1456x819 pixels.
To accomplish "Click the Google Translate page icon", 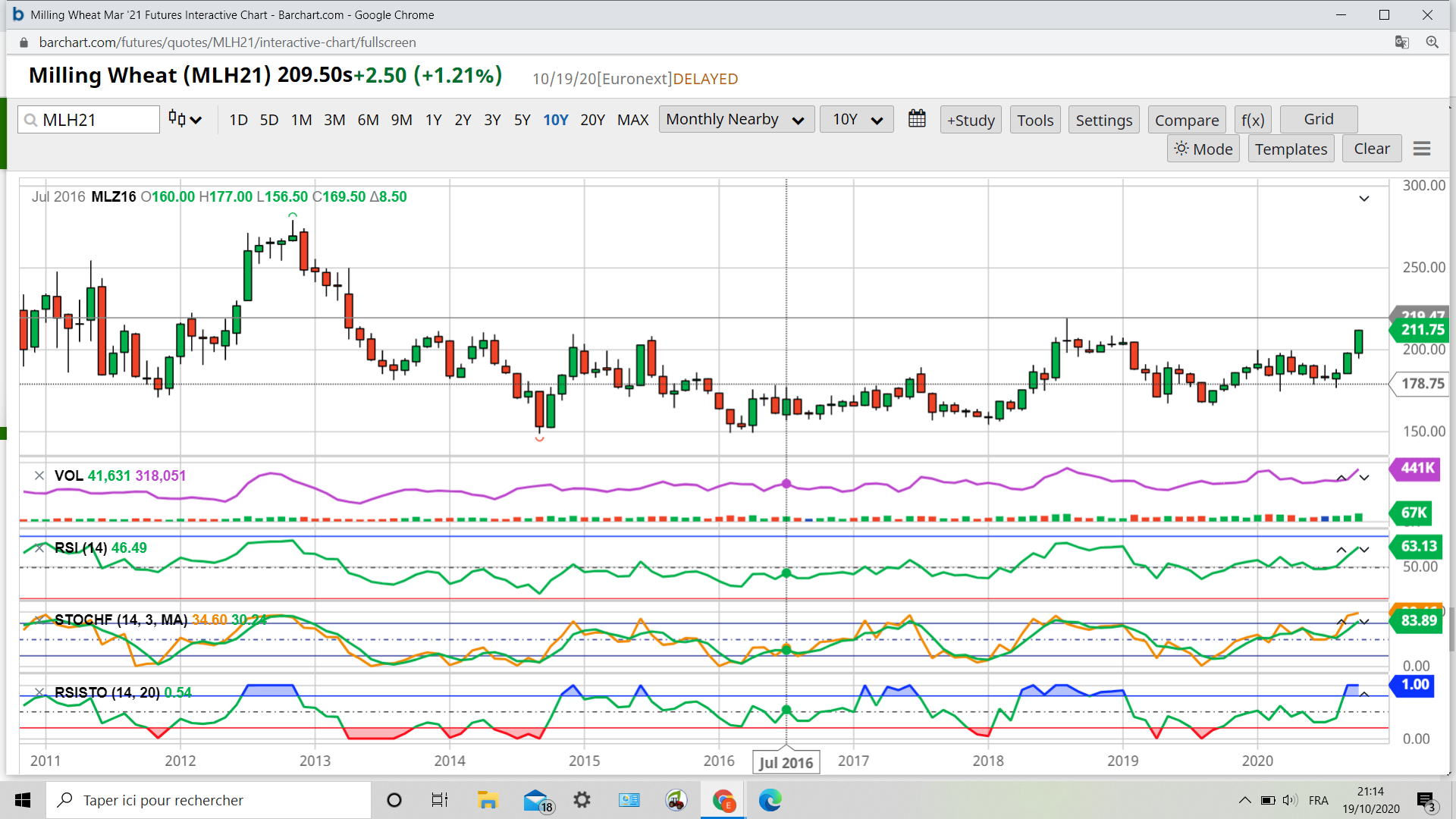I will pyautogui.click(x=1401, y=42).
